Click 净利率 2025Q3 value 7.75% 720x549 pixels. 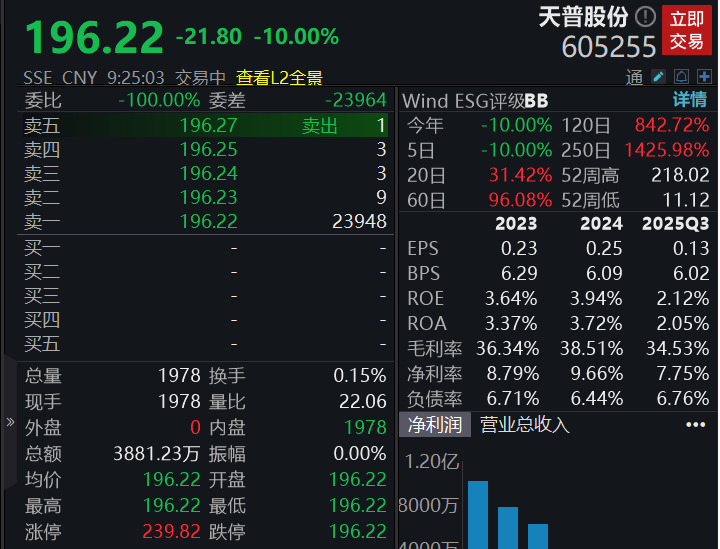(x=683, y=373)
